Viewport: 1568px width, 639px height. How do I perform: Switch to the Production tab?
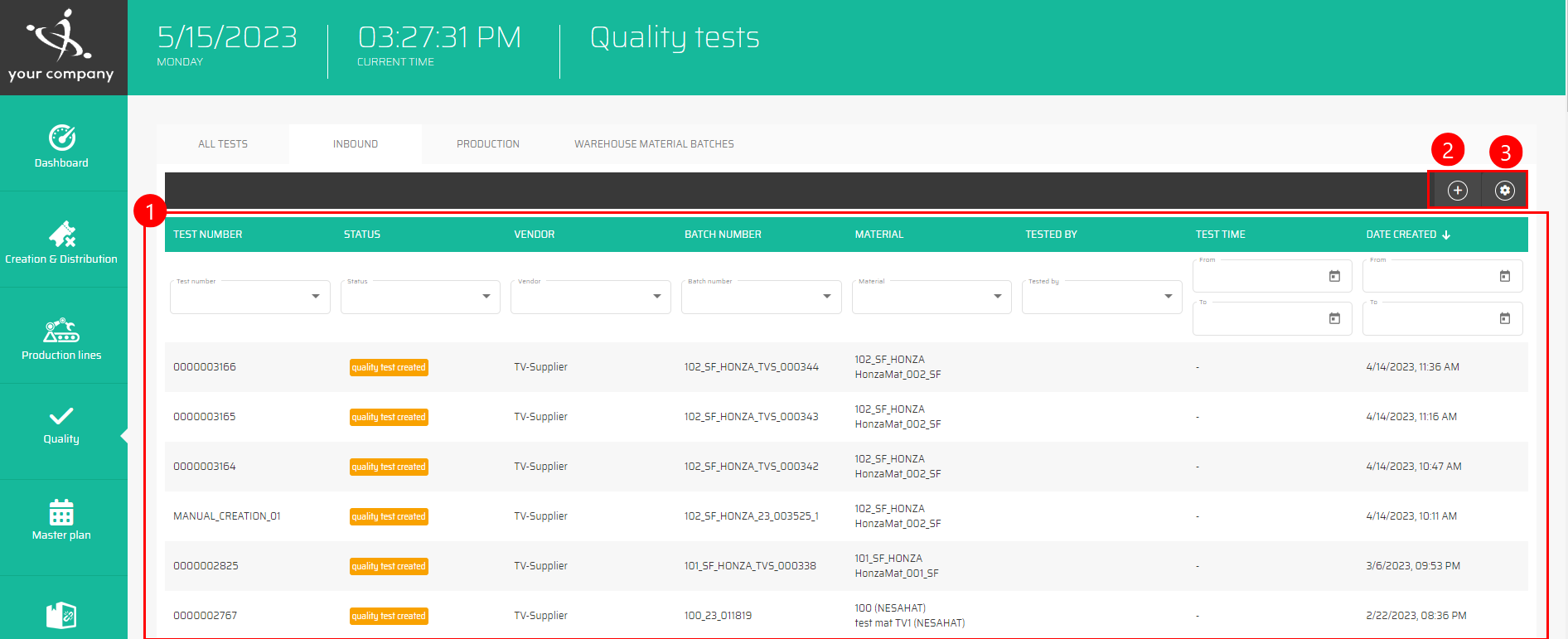pyautogui.click(x=488, y=144)
